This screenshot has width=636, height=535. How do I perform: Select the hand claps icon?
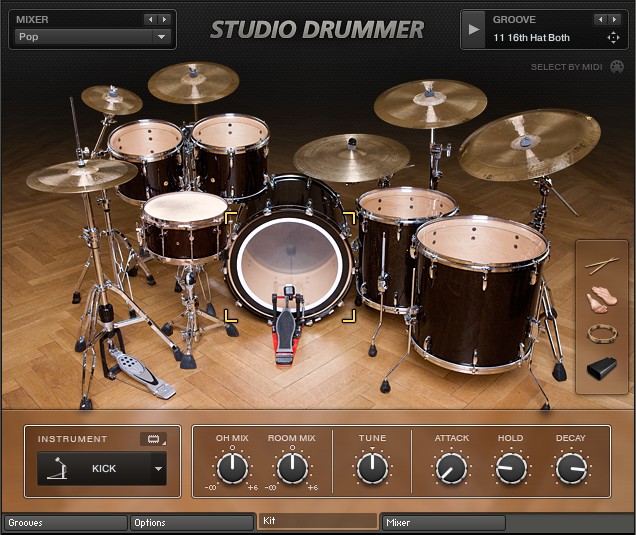click(x=602, y=299)
